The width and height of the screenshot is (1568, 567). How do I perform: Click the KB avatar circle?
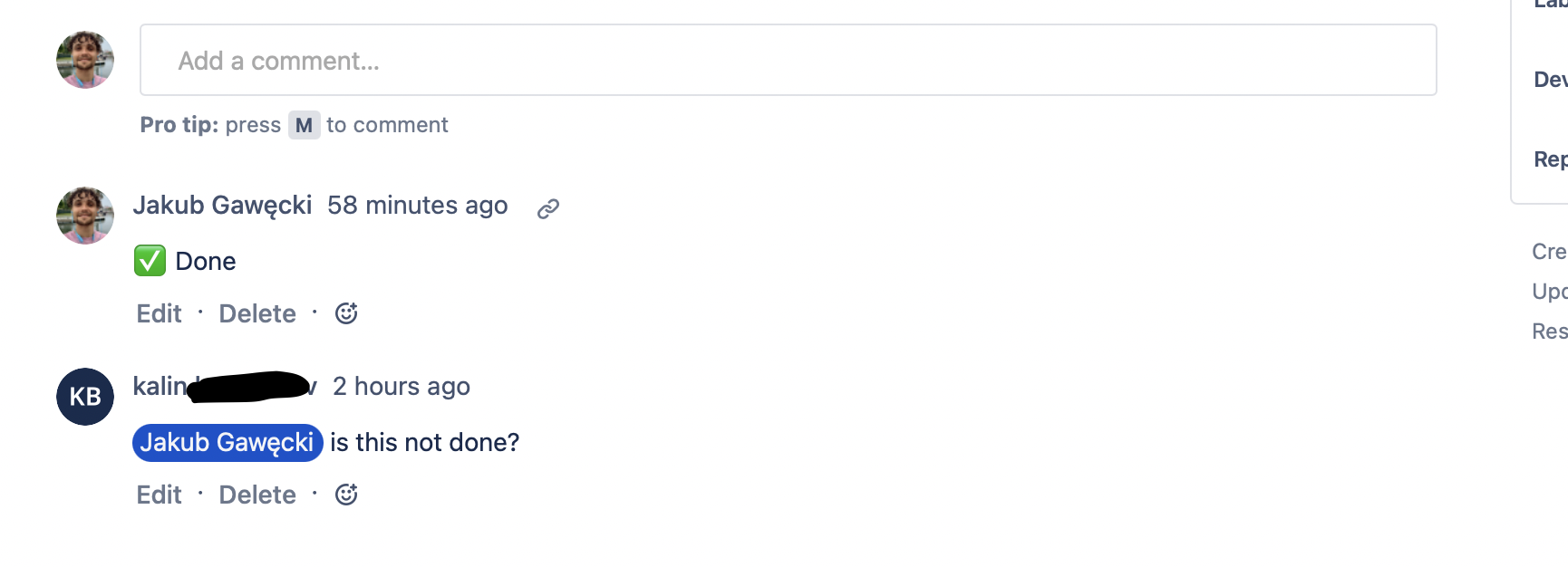pos(85,397)
